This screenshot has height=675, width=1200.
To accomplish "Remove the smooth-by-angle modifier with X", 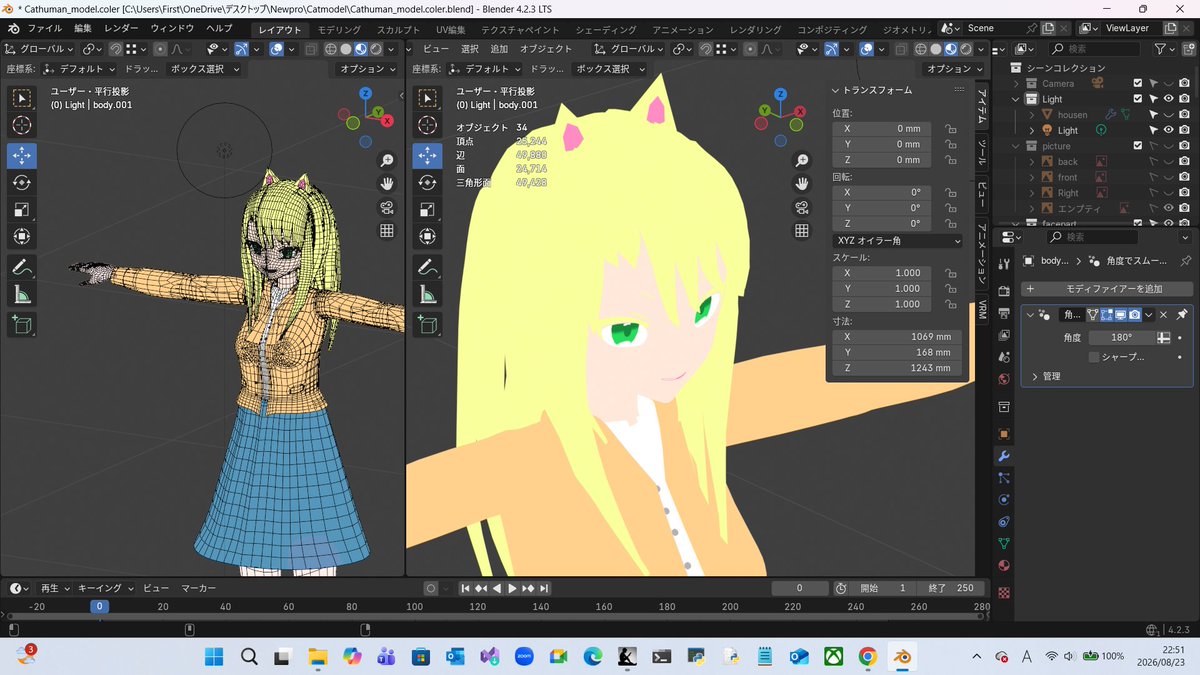I will coord(1163,314).
